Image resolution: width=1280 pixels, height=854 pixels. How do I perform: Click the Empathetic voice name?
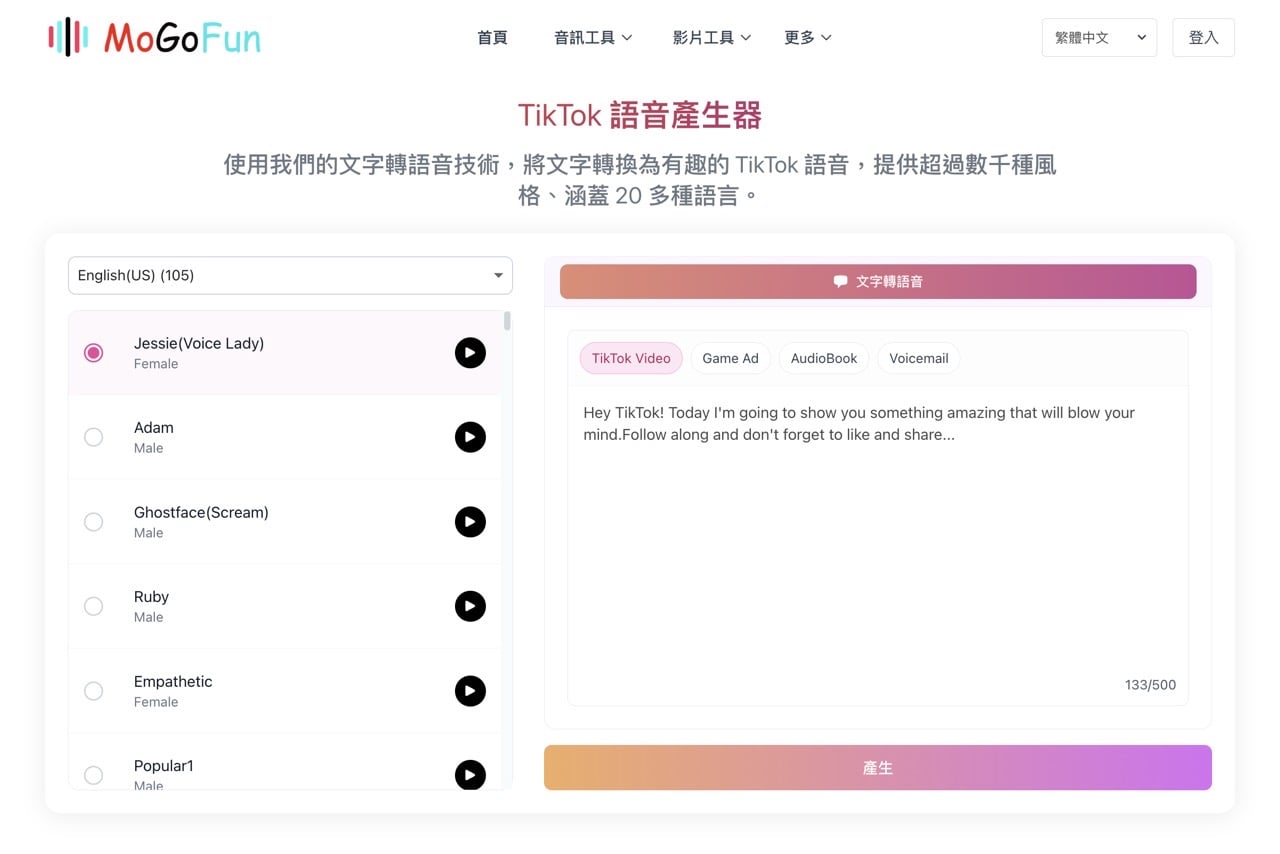point(173,681)
